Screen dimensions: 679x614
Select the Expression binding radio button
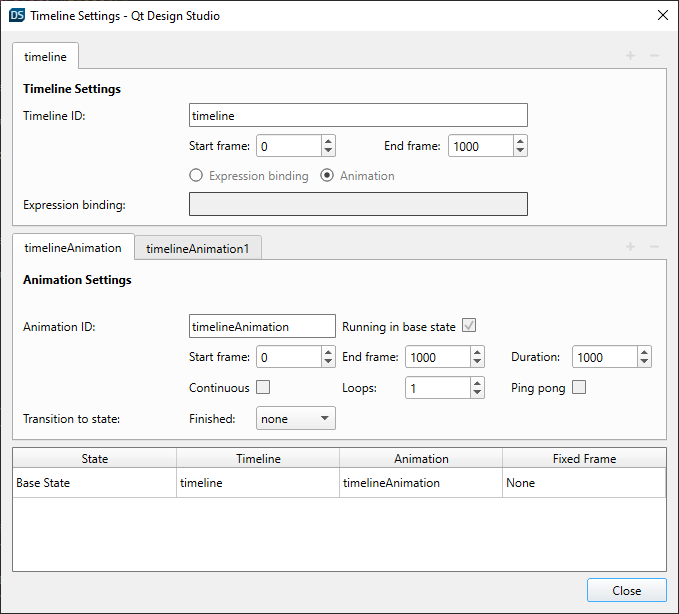point(197,176)
